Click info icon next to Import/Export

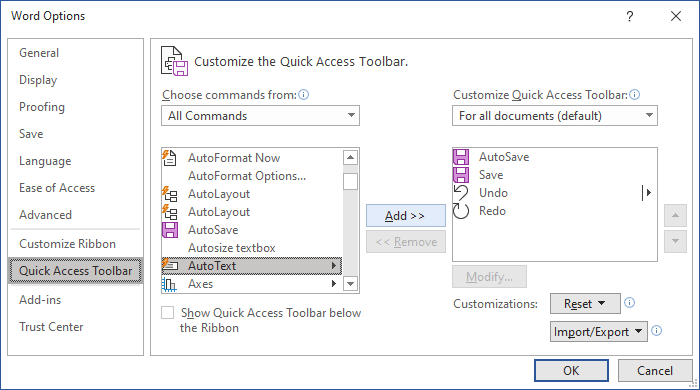point(656,331)
